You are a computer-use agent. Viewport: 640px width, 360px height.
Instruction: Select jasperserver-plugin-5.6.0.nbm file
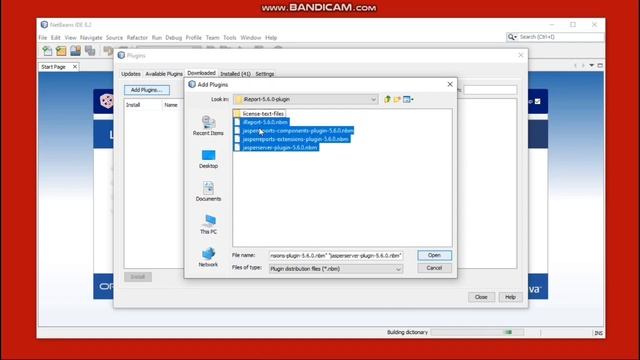click(x=280, y=148)
